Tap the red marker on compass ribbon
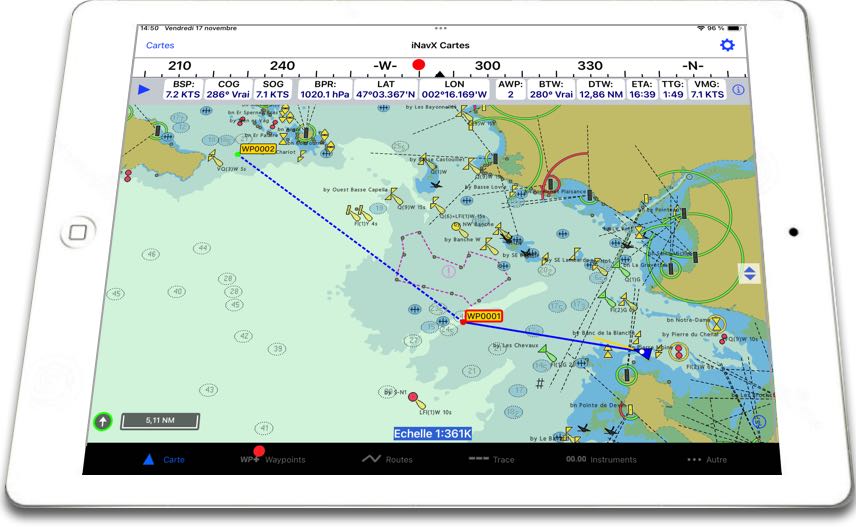 coord(419,66)
